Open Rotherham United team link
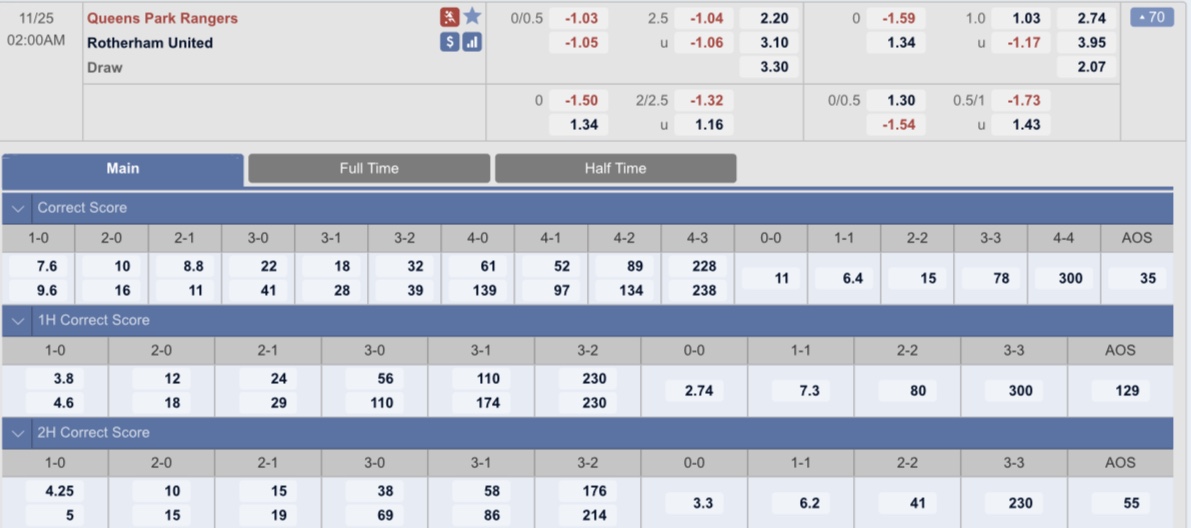 (x=150, y=43)
